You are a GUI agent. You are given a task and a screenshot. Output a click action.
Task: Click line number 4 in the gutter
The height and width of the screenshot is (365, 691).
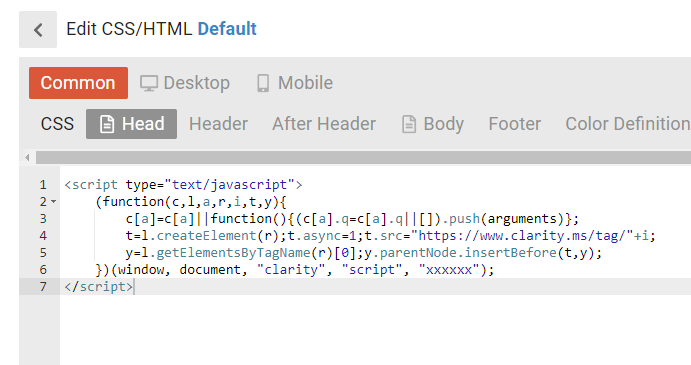(43, 236)
